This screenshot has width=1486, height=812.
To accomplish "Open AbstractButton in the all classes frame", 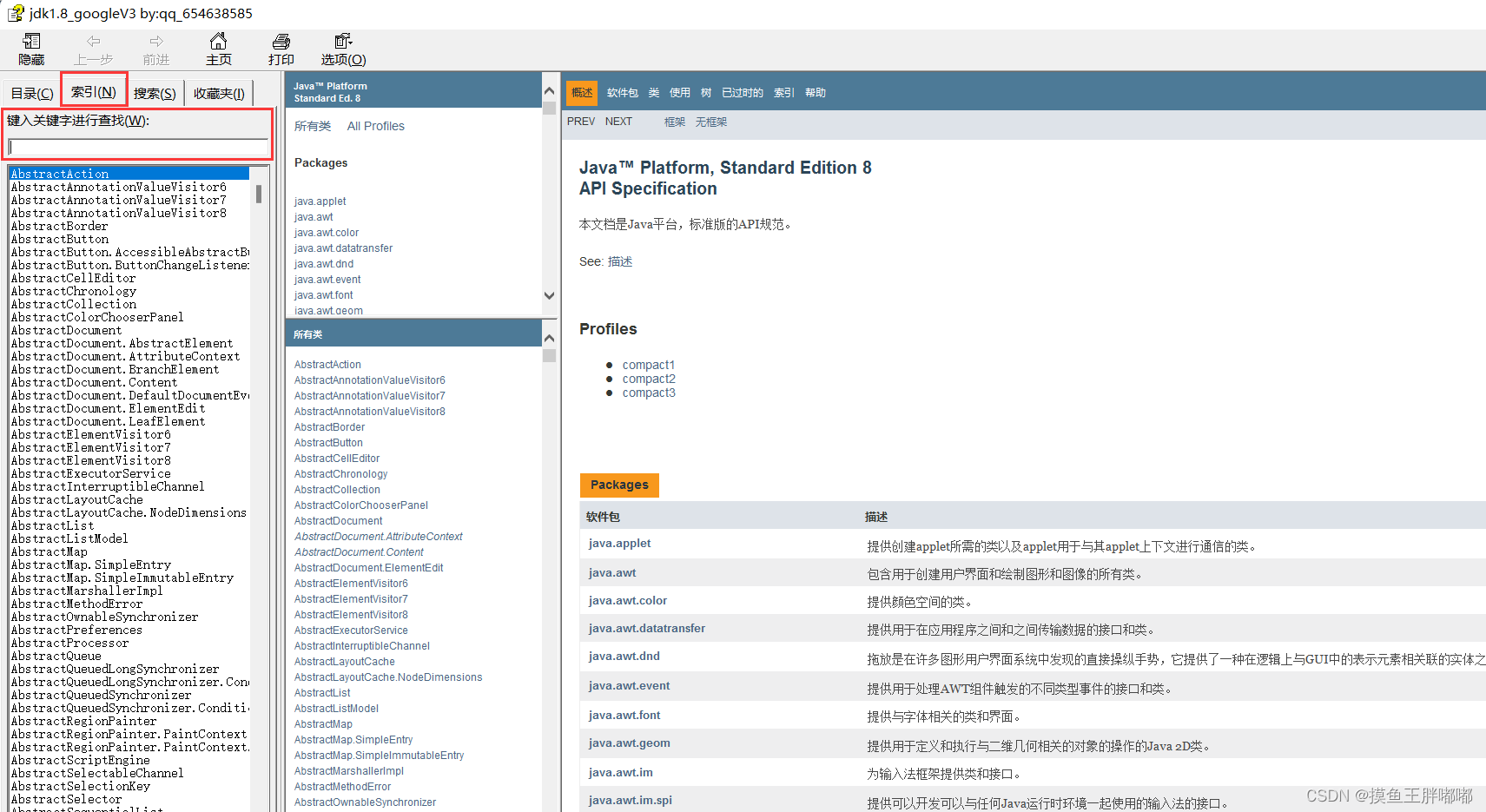I will point(328,443).
